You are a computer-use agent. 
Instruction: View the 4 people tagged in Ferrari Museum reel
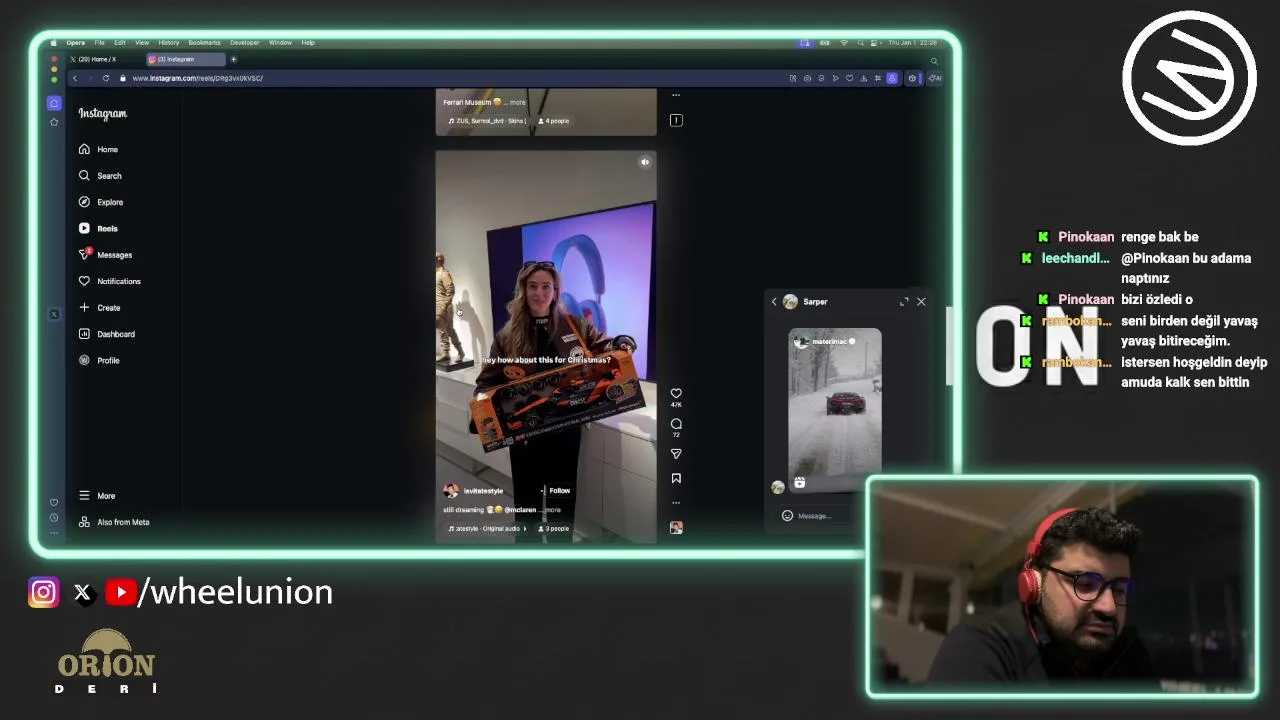[554, 121]
